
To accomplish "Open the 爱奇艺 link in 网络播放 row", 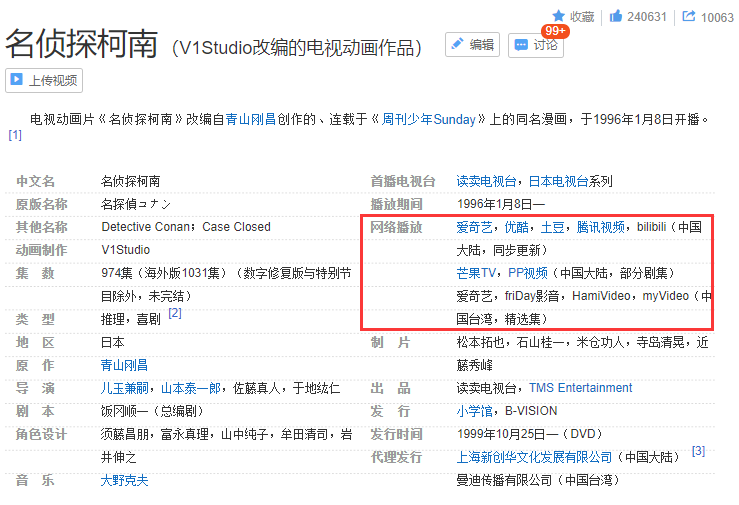I will 474,228.
